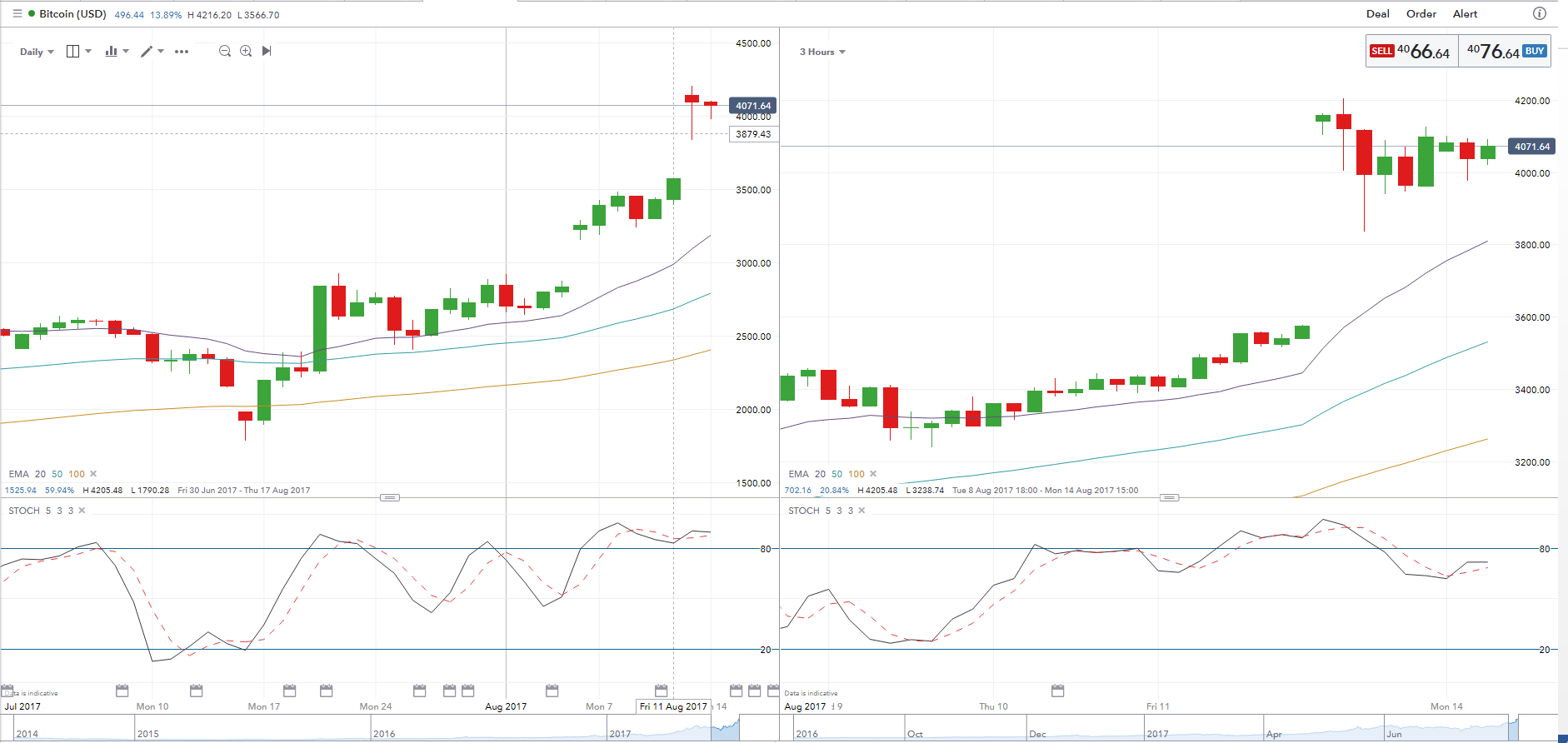Image resolution: width=1568 pixels, height=743 pixels.
Task: Click 2015 in the daily chart navigator
Action: pyautogui.click(x=148, y=734)
